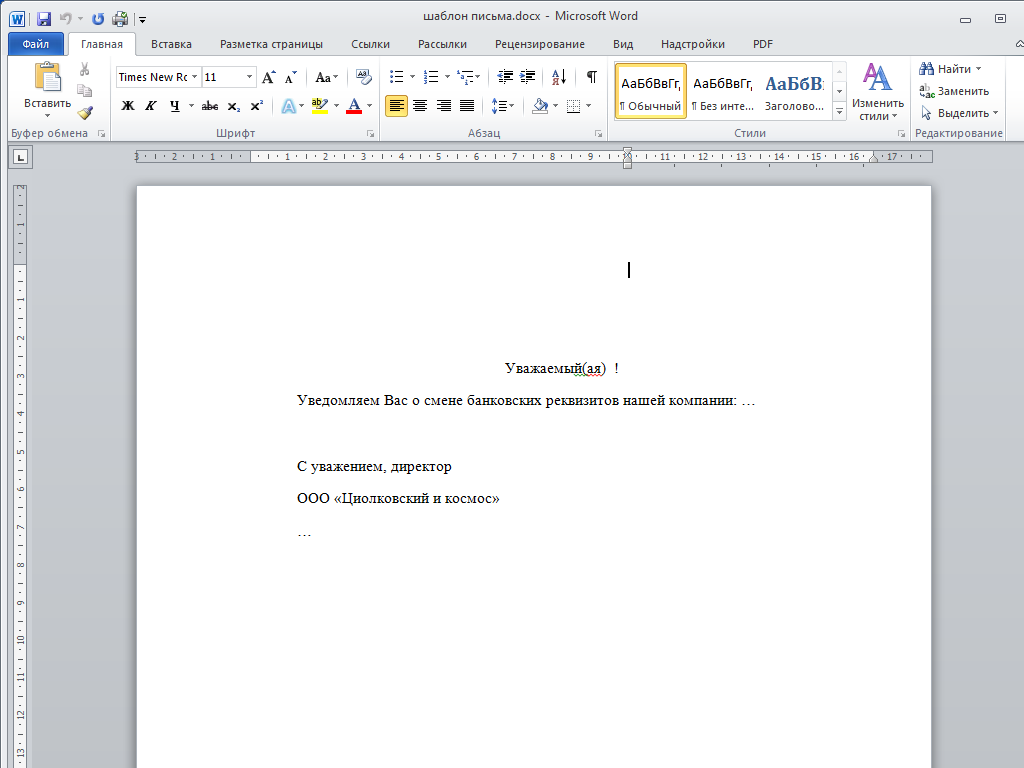Open the Абзац dialog launcher
This screenshot has width=1024, height=768.
[x=598, y=134]
